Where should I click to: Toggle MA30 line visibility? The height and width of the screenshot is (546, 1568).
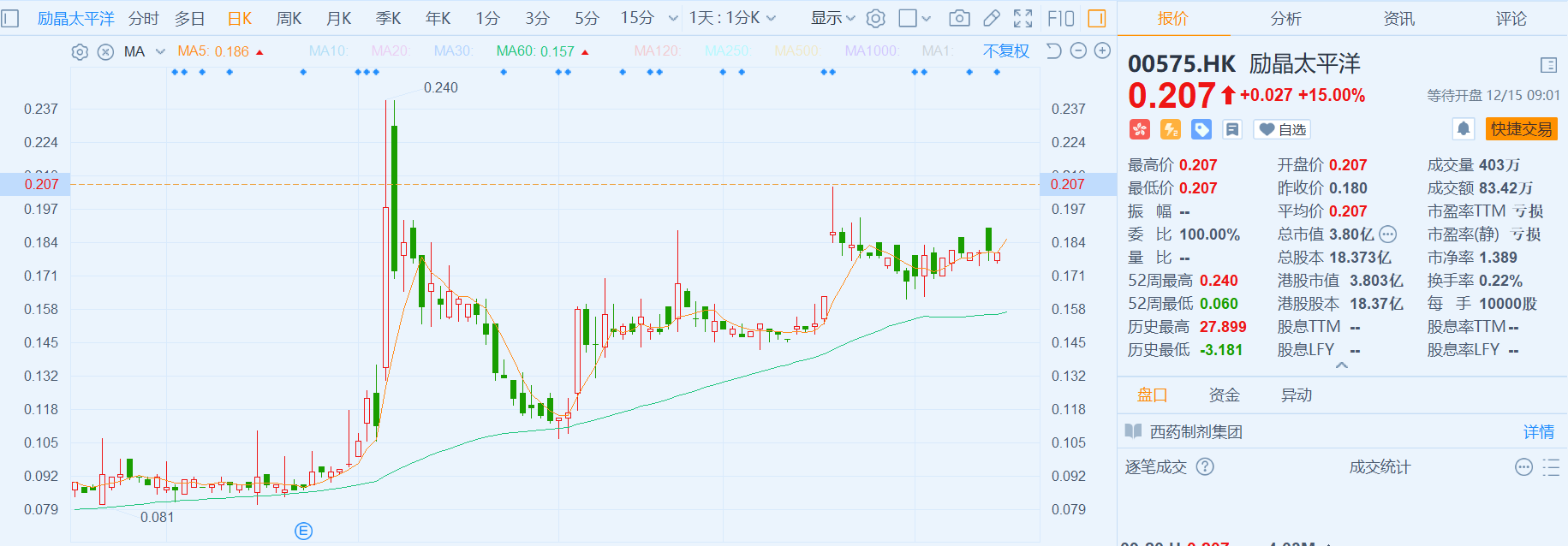click(x=454, y=51)
